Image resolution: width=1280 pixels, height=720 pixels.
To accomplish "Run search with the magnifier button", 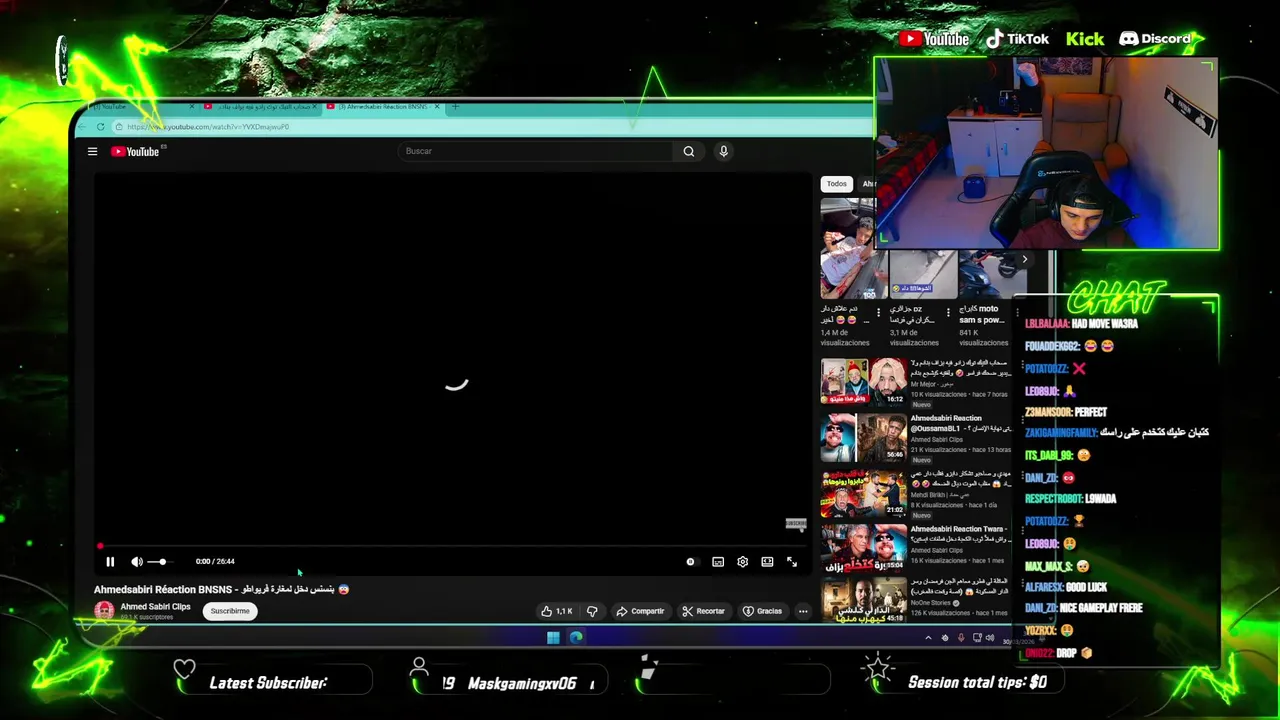I will coord(688,151).
